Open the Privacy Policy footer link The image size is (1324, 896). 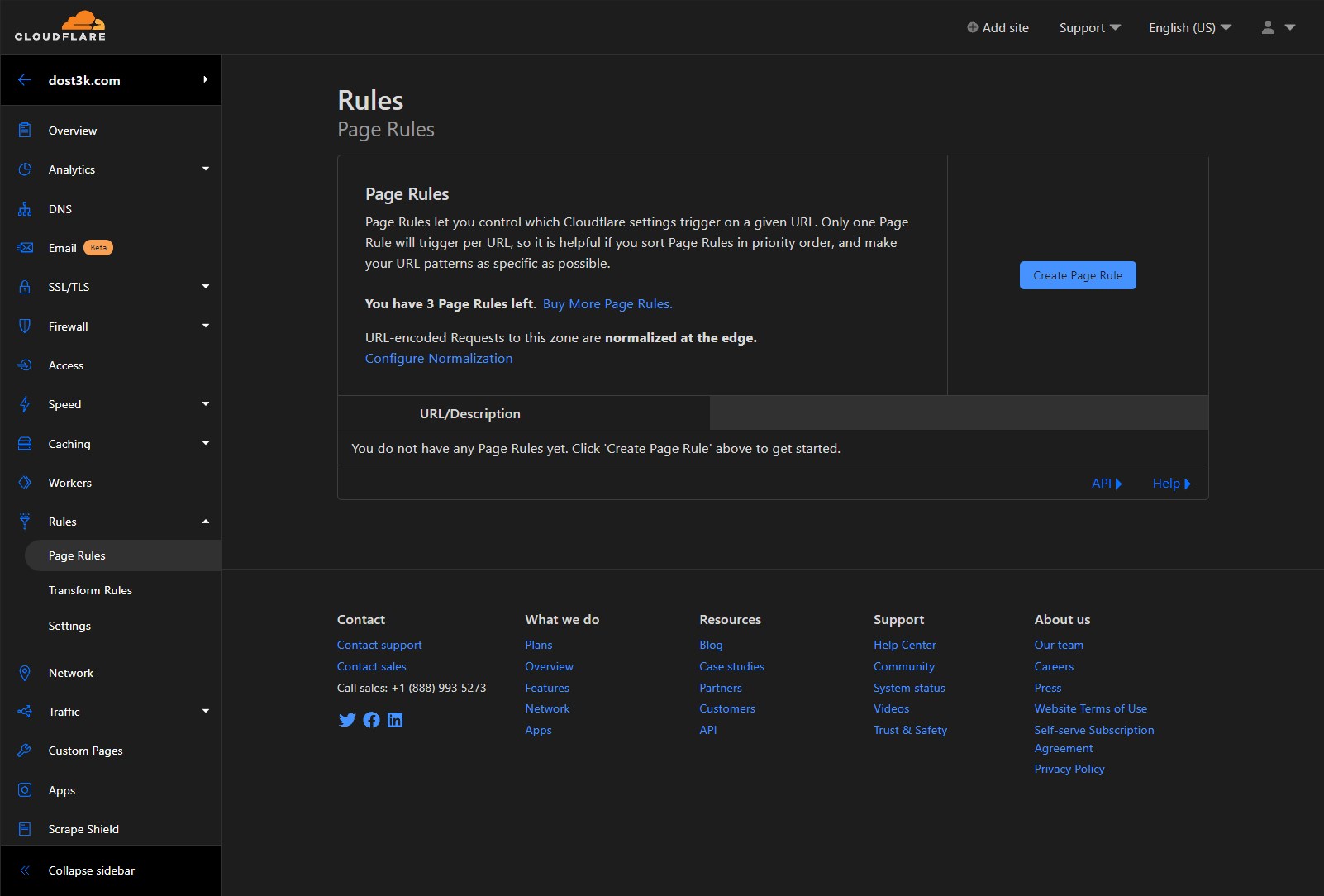coord(1069,769)
